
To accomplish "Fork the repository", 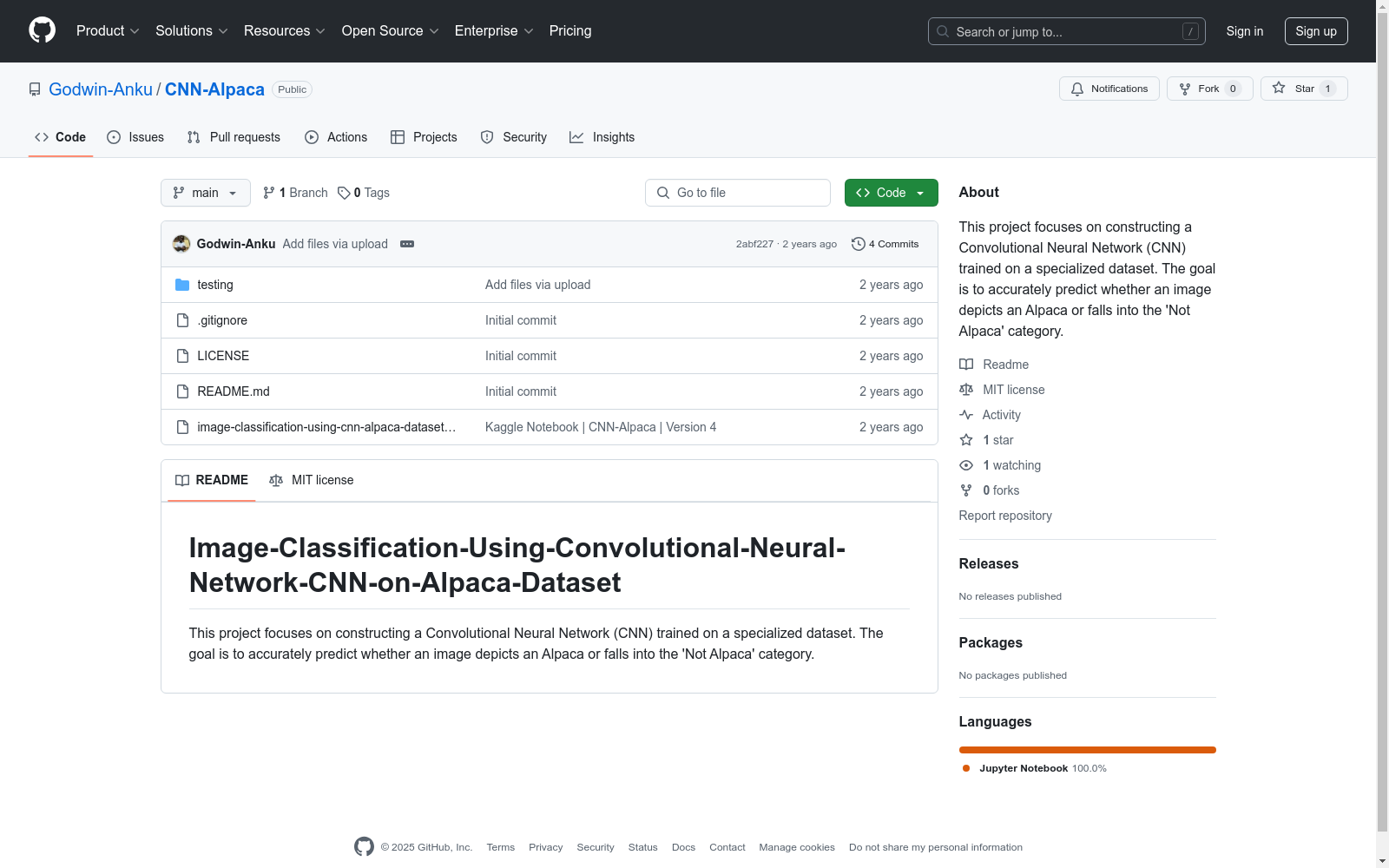I will coord(1210,89).
